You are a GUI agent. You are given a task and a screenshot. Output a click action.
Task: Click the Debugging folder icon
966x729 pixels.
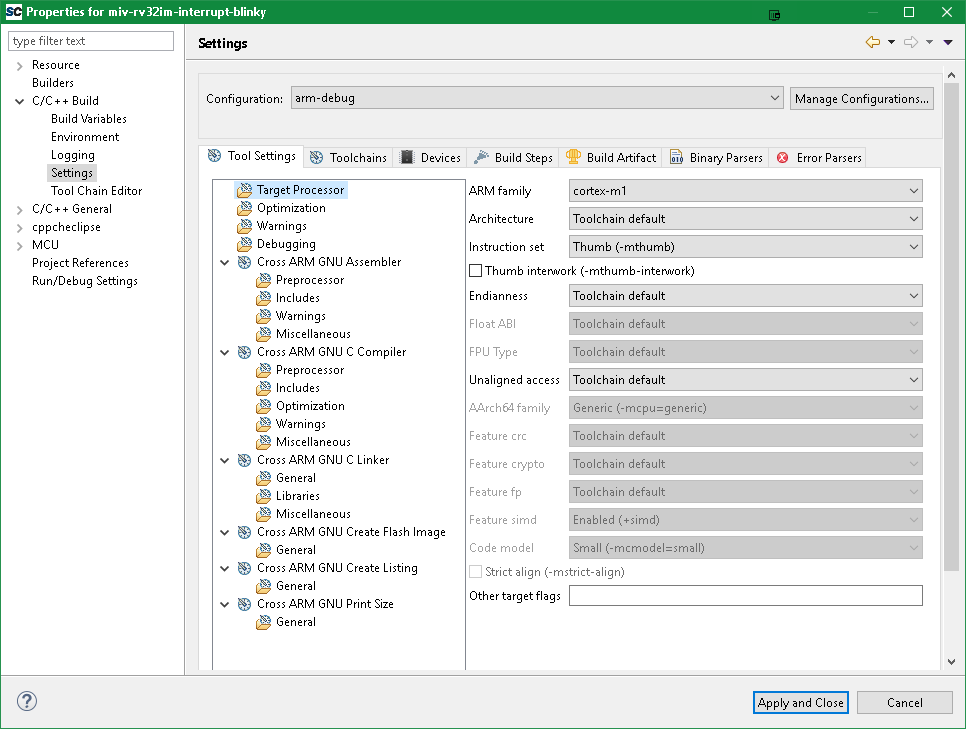tap(245, 243)
